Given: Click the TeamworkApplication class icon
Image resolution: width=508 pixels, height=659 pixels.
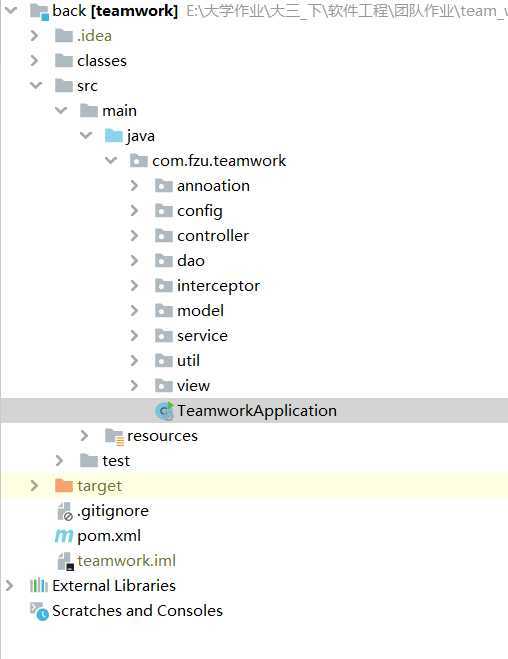Looking at the screenshot, I should [164, 411].
